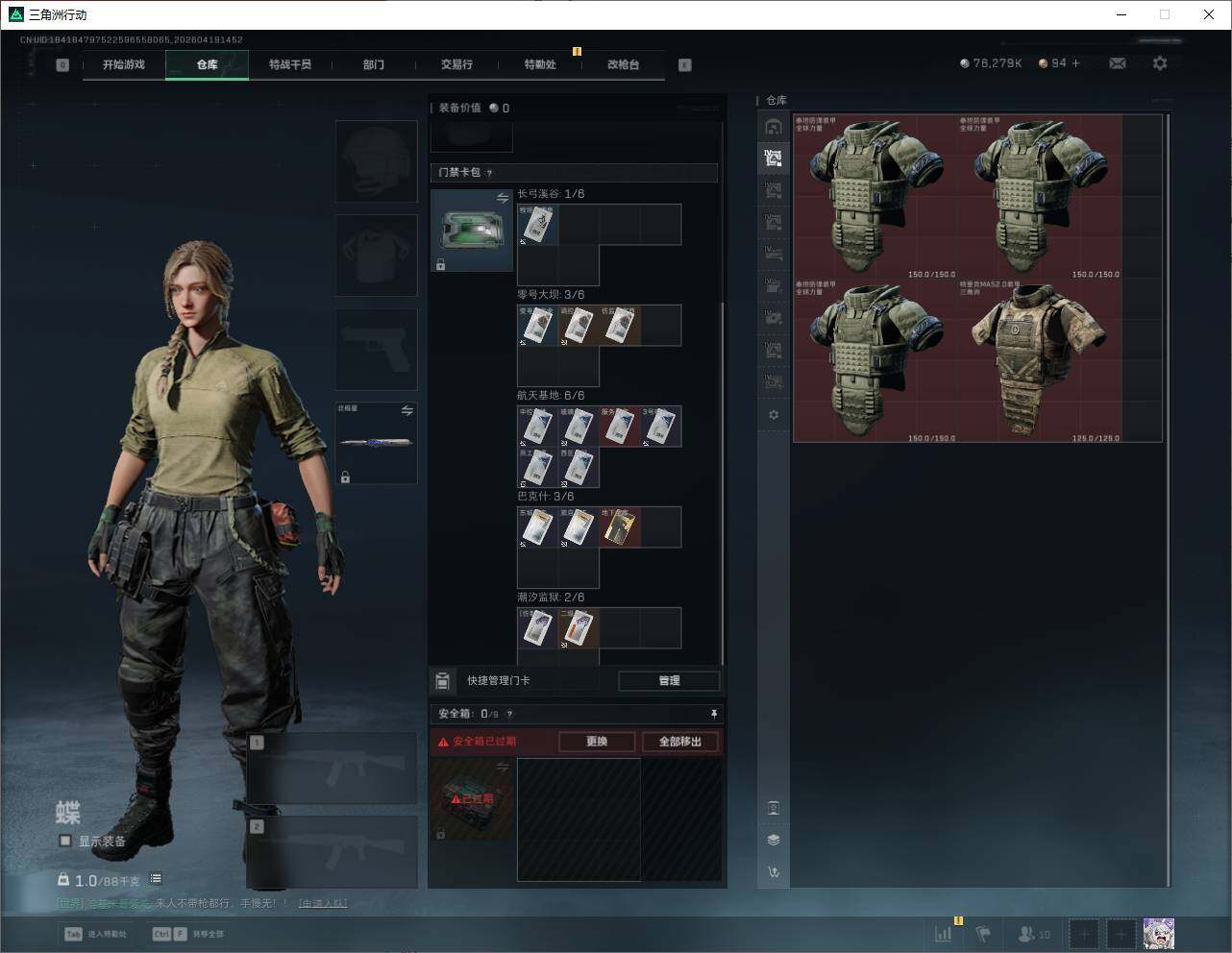1232x953 pixels.
Task: Click the Ctrl F 转移全部 shortcut hint
Action: point(188,934)
